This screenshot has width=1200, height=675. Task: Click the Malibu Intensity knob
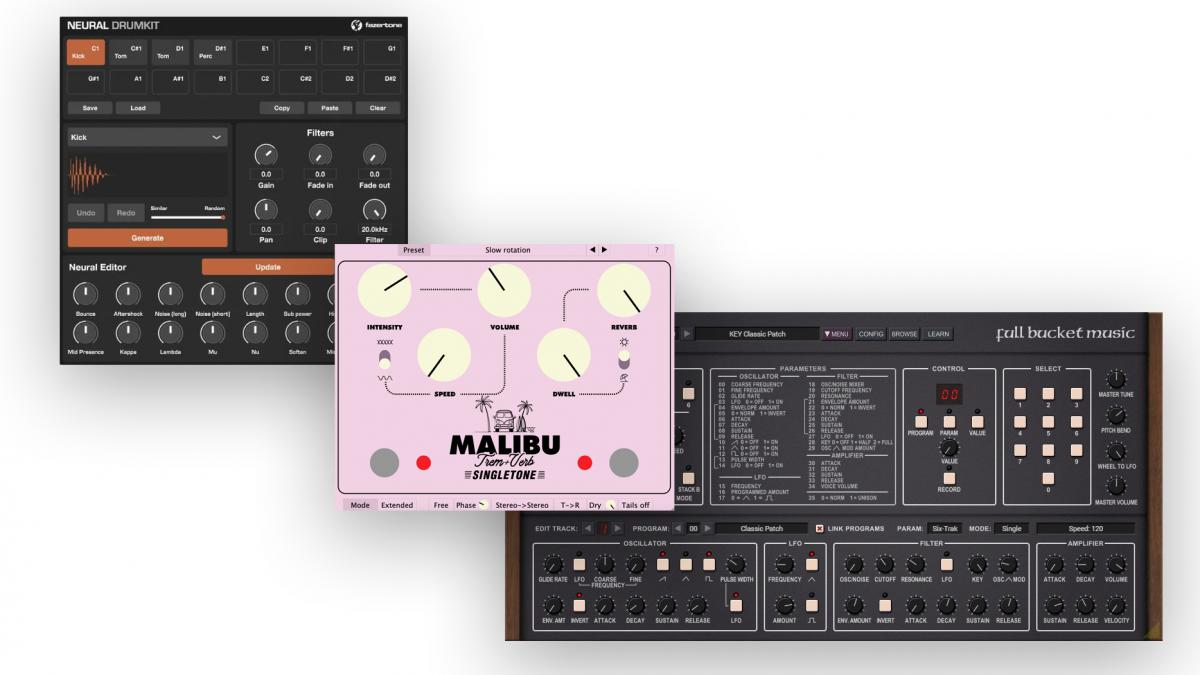click(385, 289)
